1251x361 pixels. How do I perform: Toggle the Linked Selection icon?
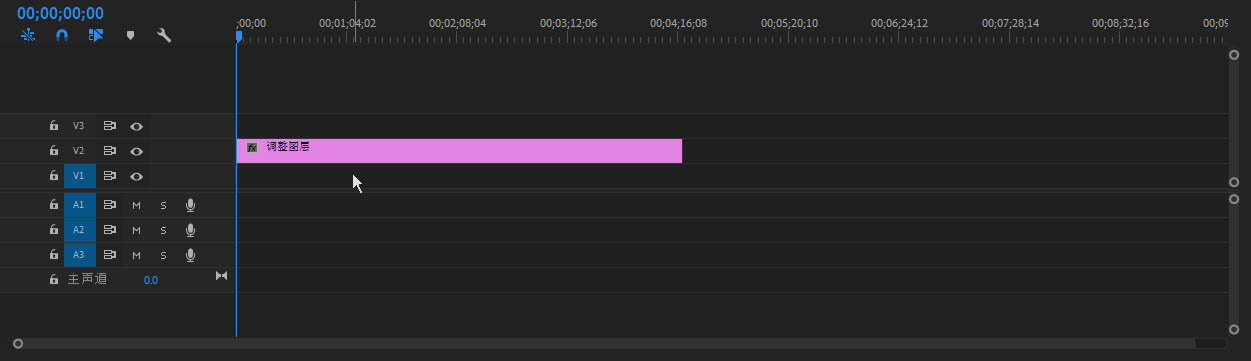point(96,35)
